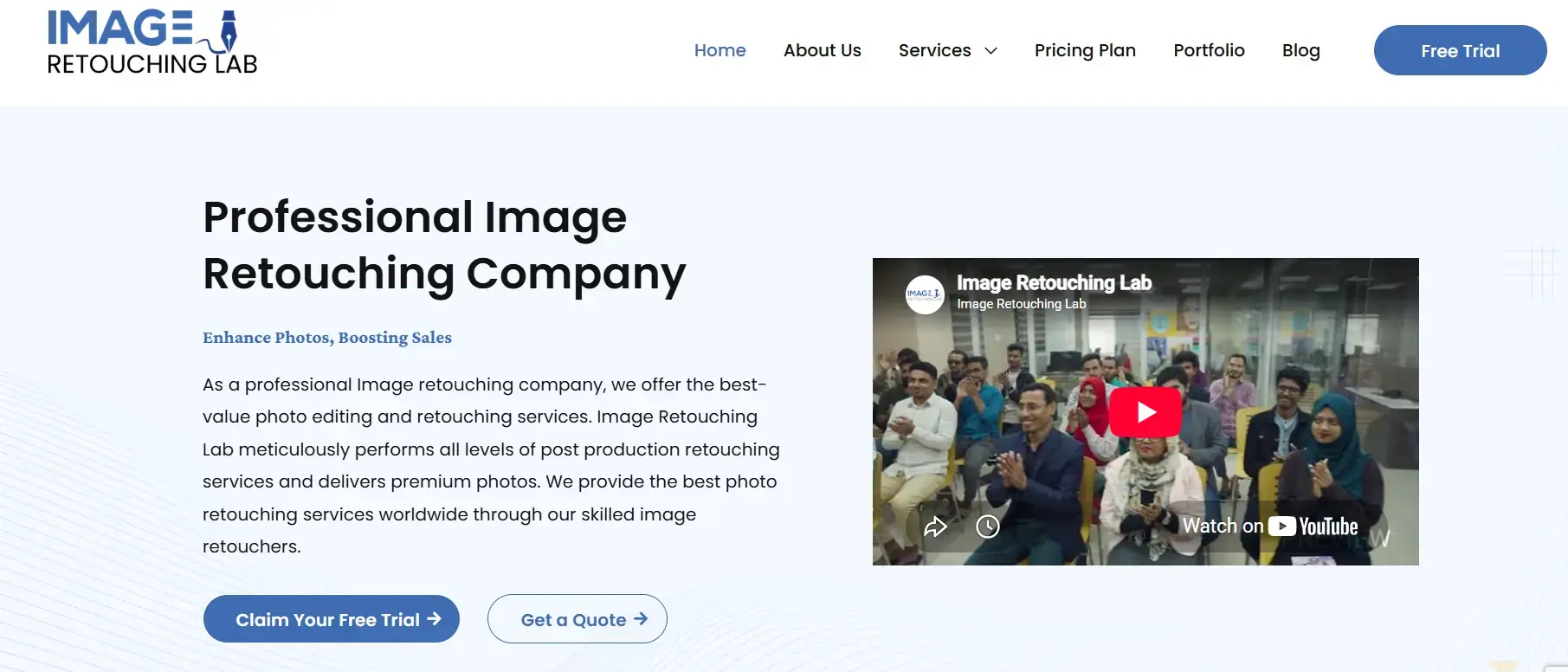
Task: Open the channel avatar in video
Action: pos(925,294)
